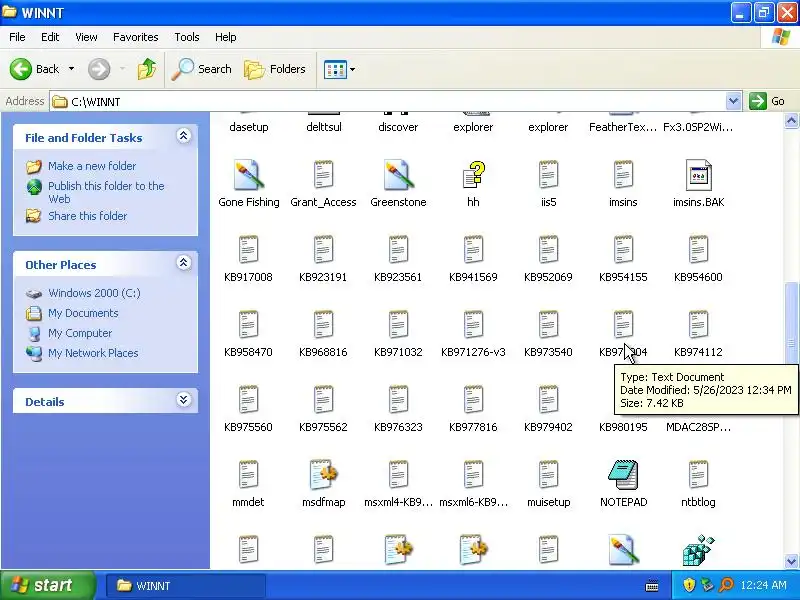
Task: Open the File menu
Action: coord(17,37)
